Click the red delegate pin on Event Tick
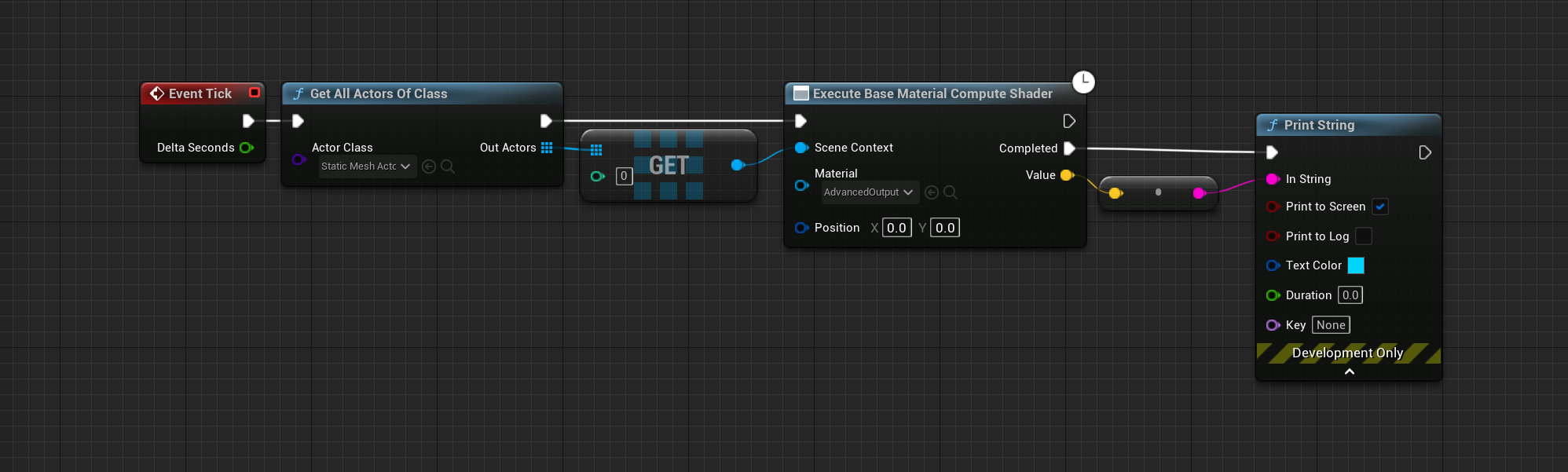This screenshot has width=1568, height=472. [255, 93]
